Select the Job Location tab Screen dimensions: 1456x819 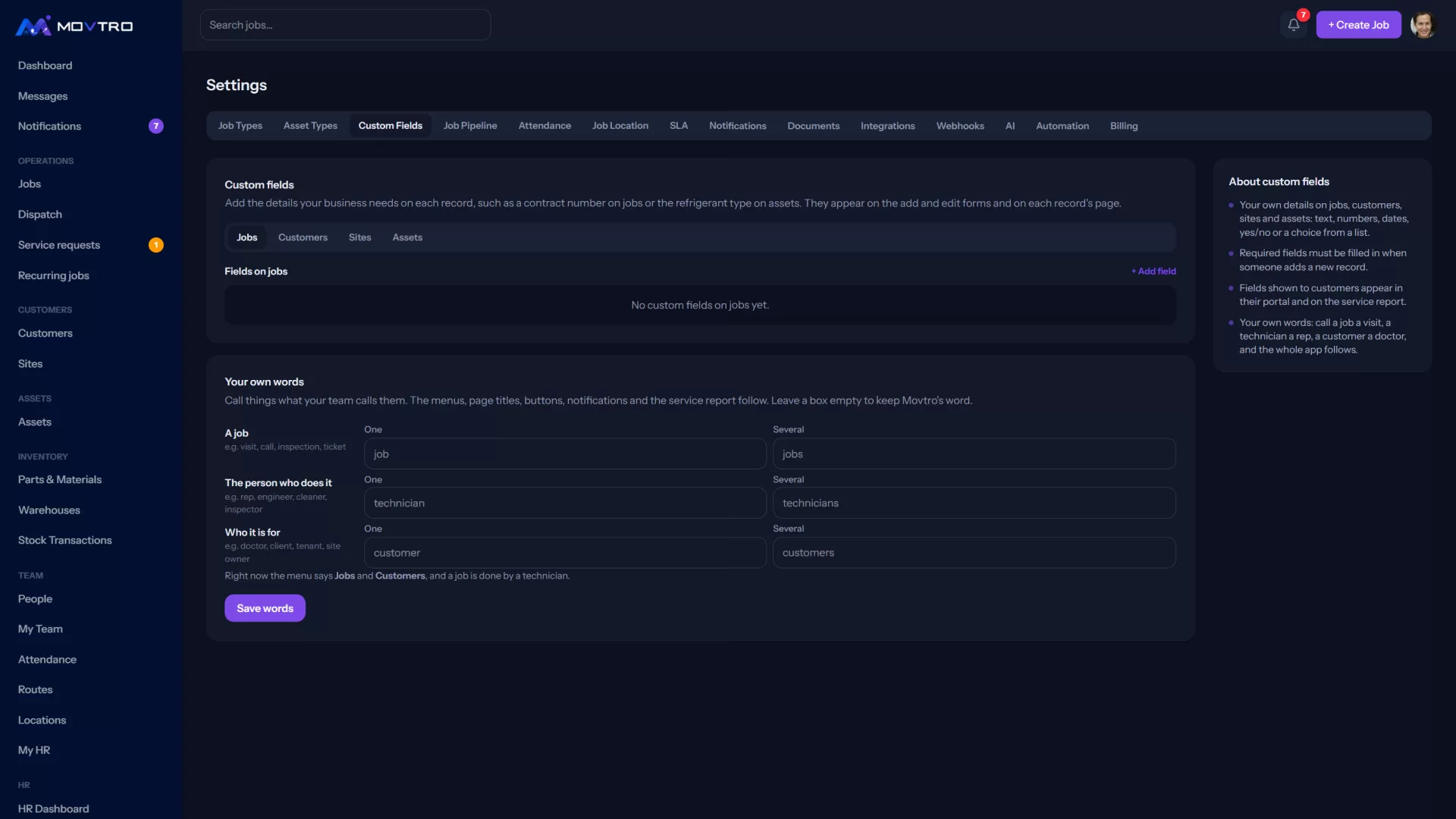(620, 126)
